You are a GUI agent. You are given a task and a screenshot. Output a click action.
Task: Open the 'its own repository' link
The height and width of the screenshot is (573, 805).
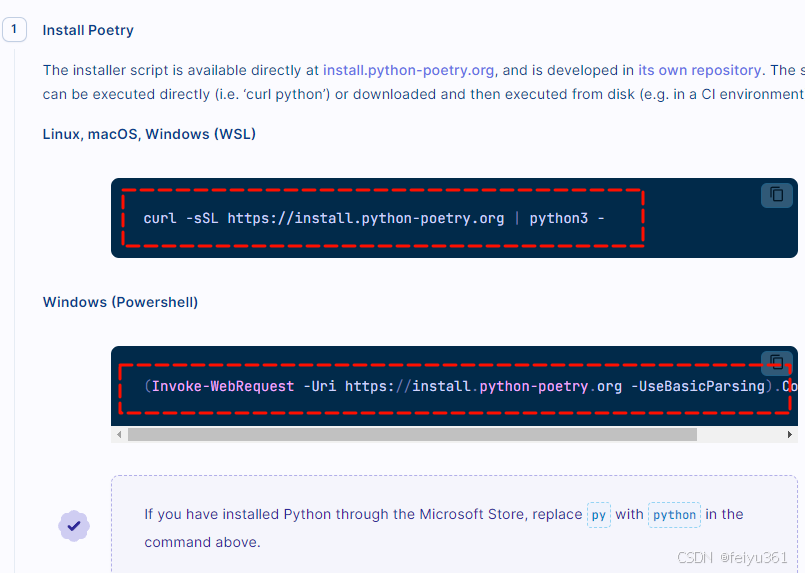point(699,70)
